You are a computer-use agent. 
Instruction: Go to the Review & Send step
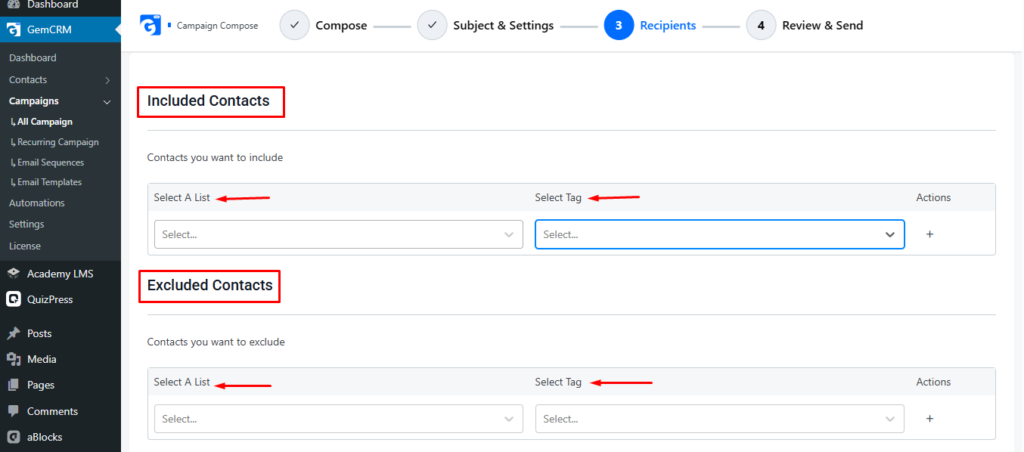click(x=822, y=25)
